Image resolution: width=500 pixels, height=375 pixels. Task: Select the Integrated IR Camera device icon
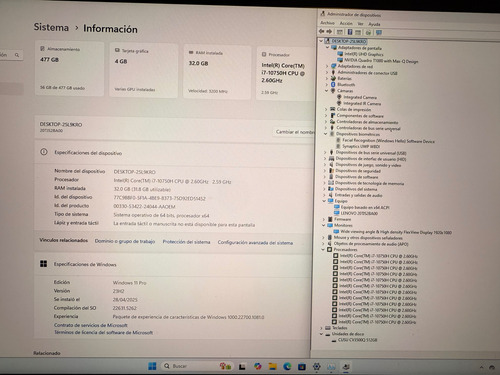tap(339, 103)
